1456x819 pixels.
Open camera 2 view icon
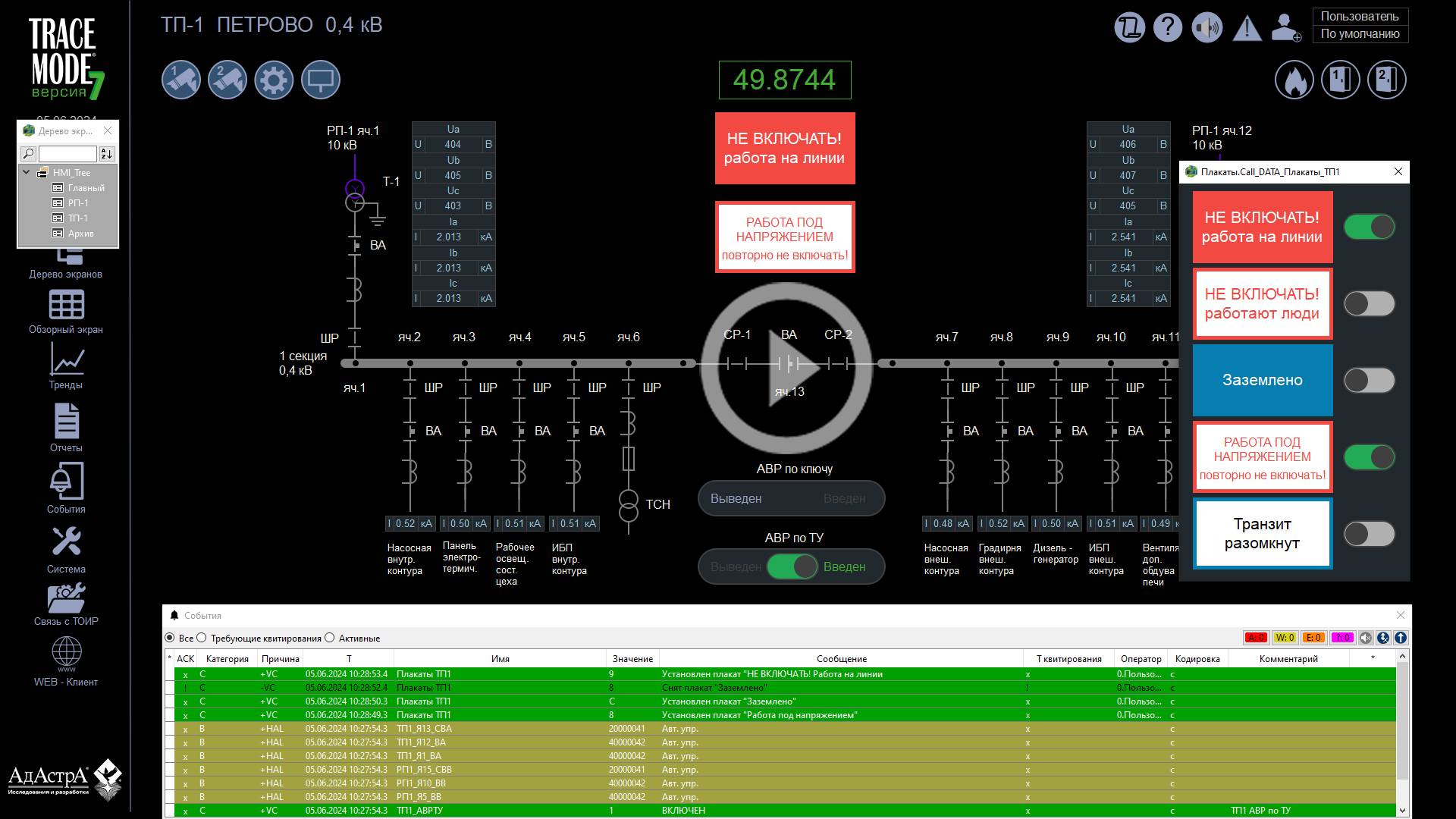pos(227,80)
